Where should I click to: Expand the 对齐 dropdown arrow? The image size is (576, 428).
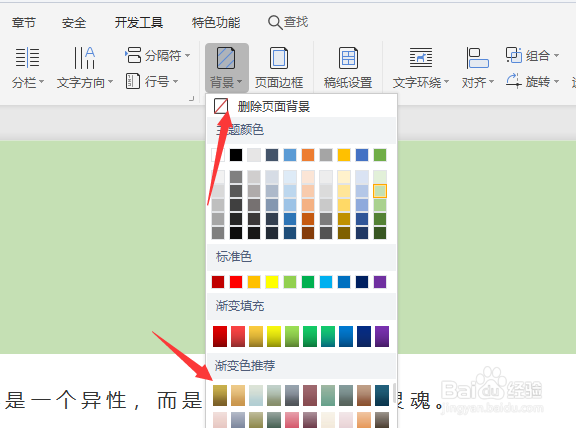(x=491, y=81)
